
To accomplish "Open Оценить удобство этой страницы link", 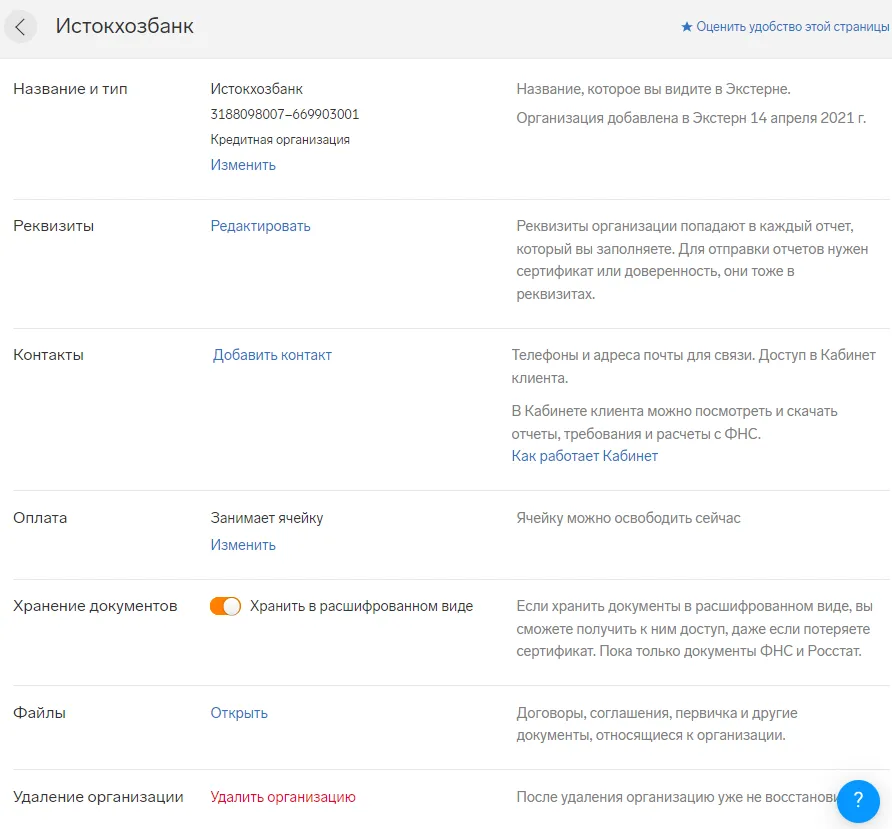I will coord(792,27).
